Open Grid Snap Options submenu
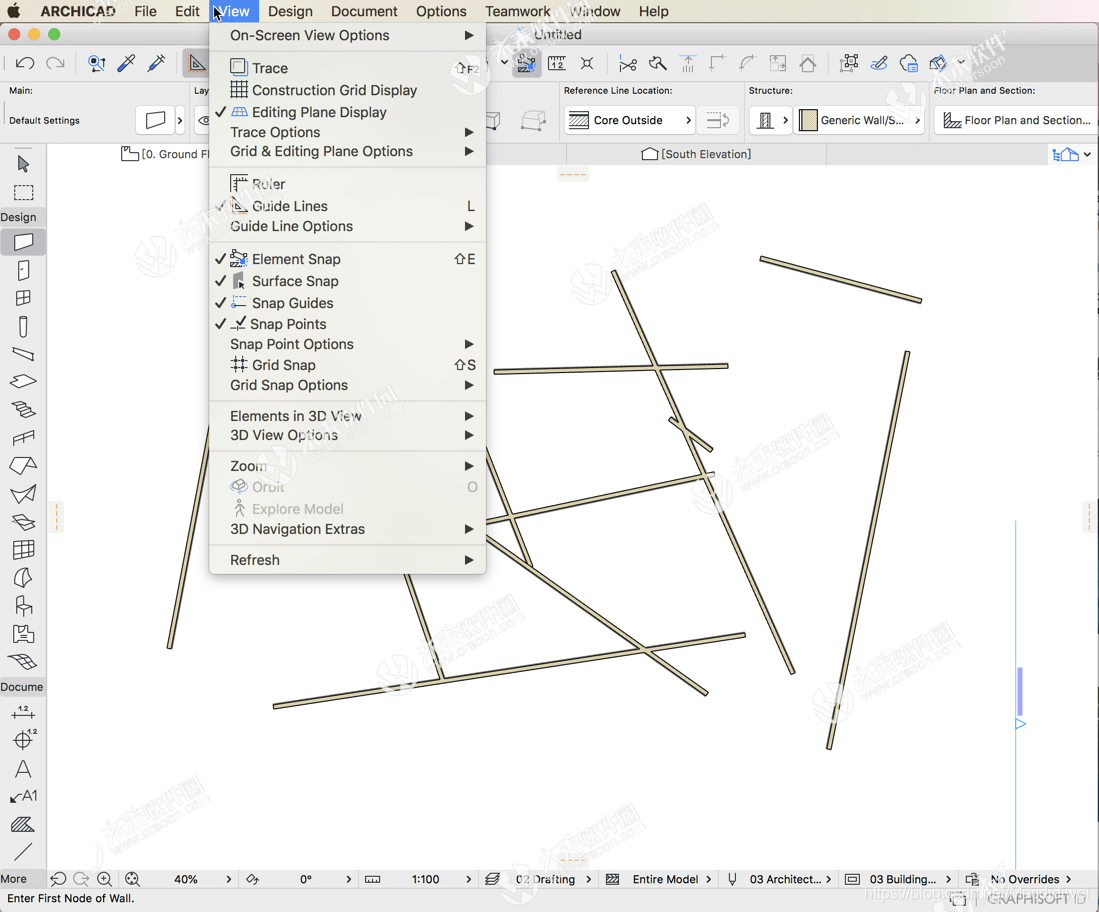The image size is (1099, 912). 347,385
